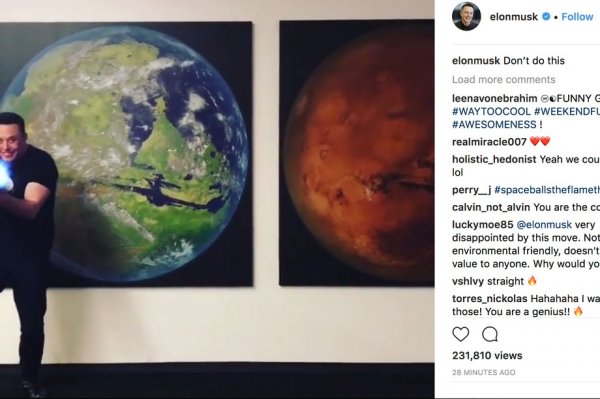The height and width of the screenshot is (399, 600).
Task: Visit calvin_not_alvin's profile
Action: [491, 207]
